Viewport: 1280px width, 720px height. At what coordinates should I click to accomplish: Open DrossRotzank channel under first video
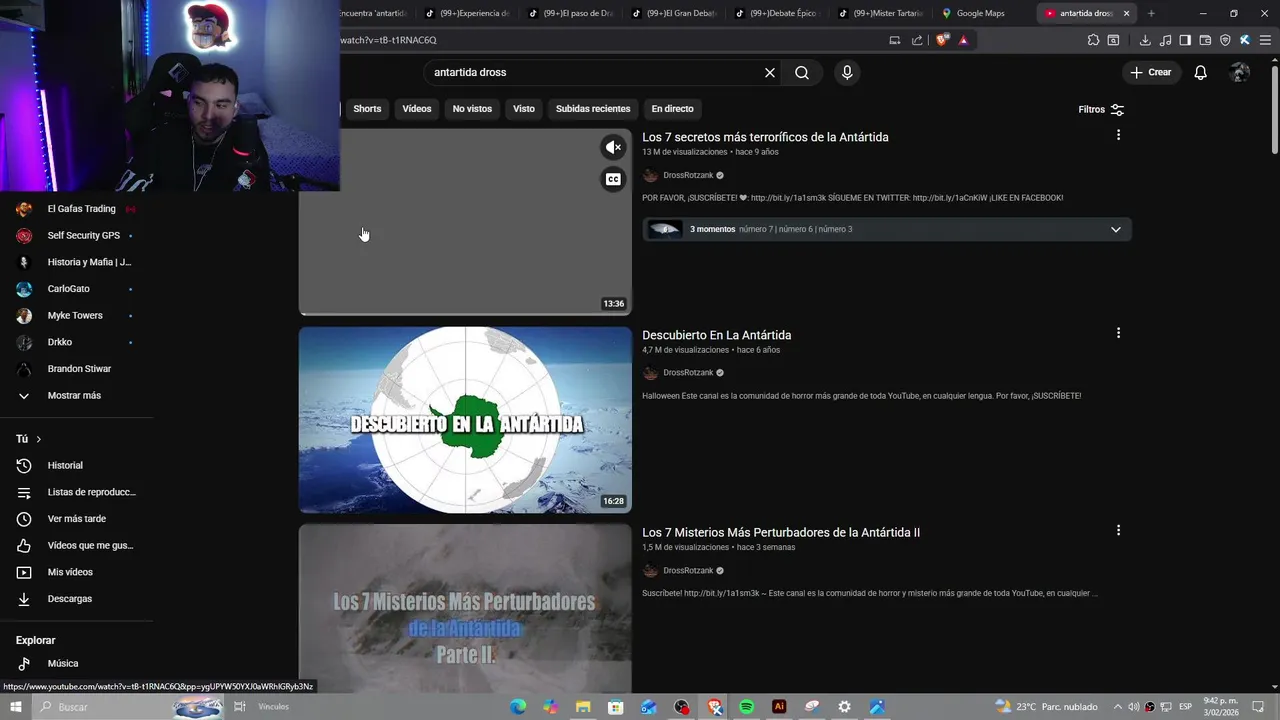click(x=688, y=175)
